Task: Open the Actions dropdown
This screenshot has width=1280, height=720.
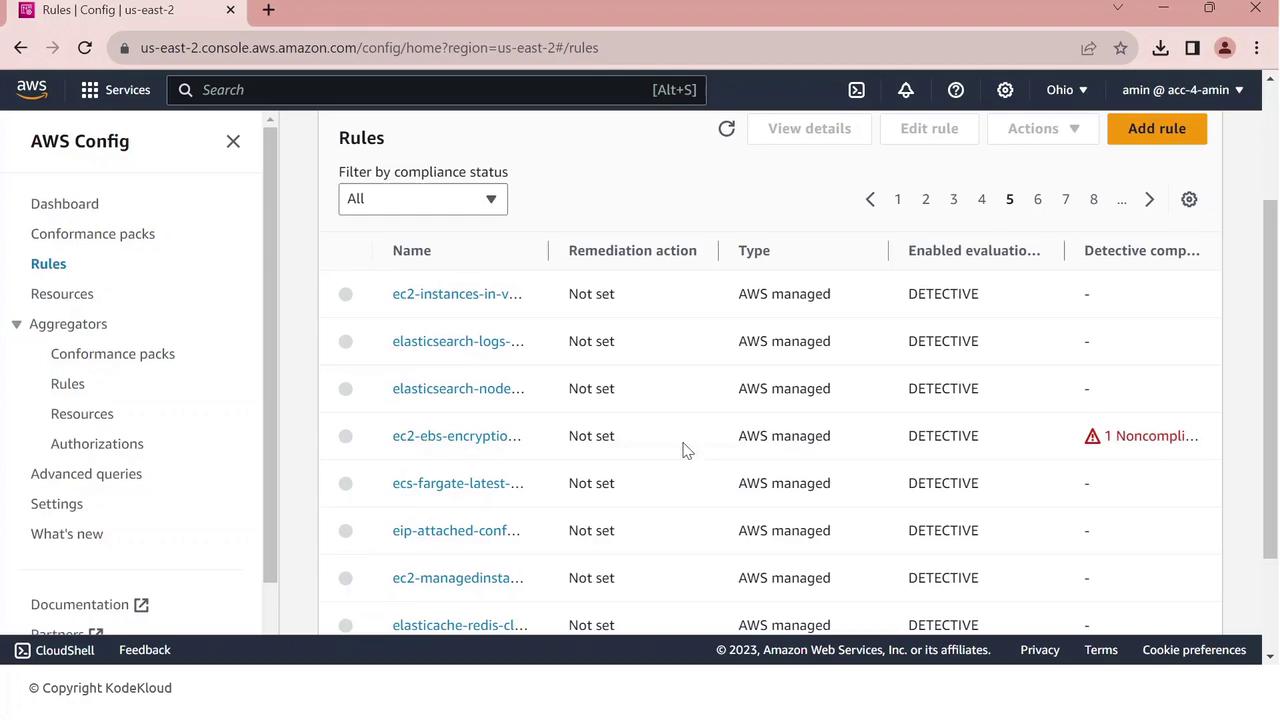Action: [x=1043, y=128]
